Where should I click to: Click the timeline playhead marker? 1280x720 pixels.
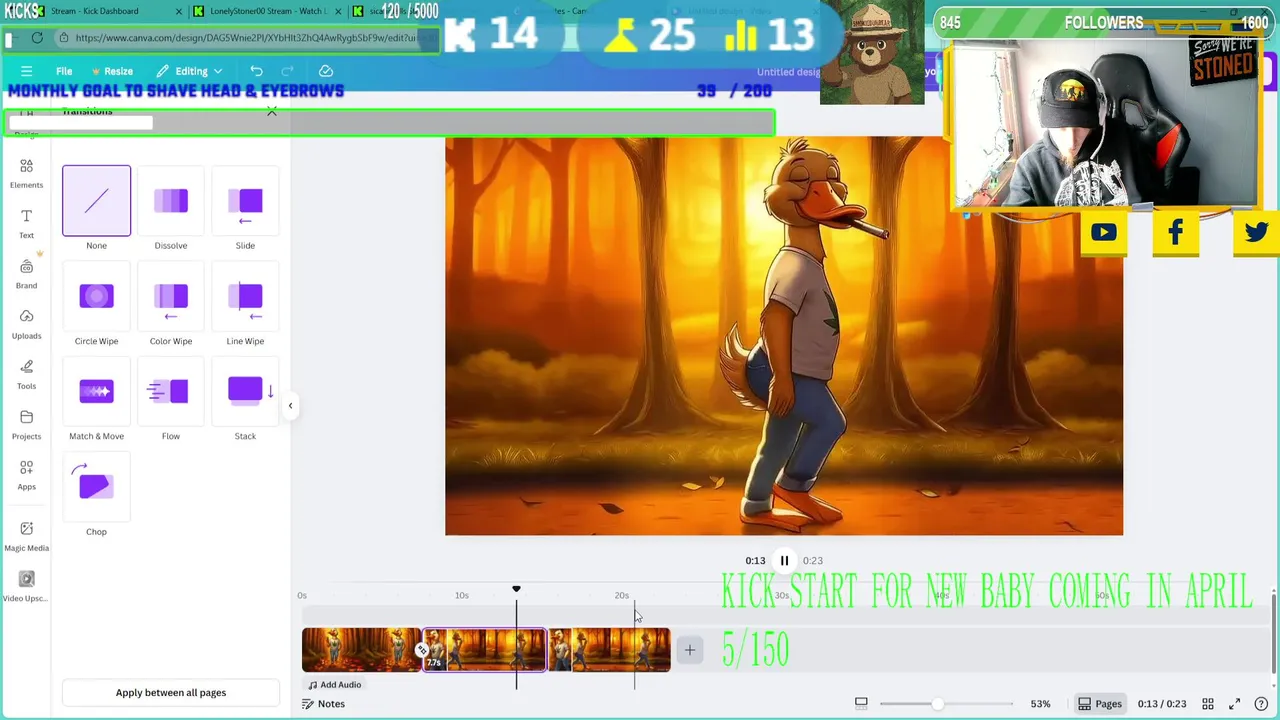[x=516, y=590]
